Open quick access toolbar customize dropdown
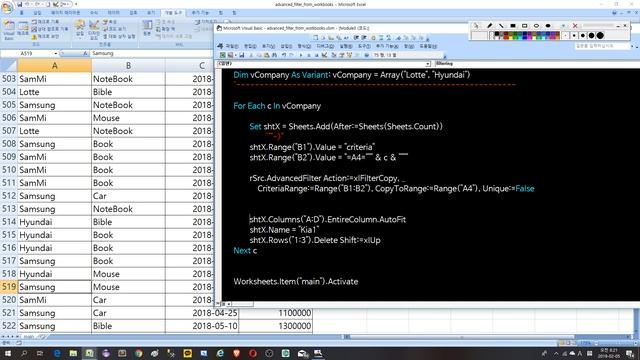Image resolution: width=640 pixels, height=360 pixels. pyautogui.click(x=76, y=4)
